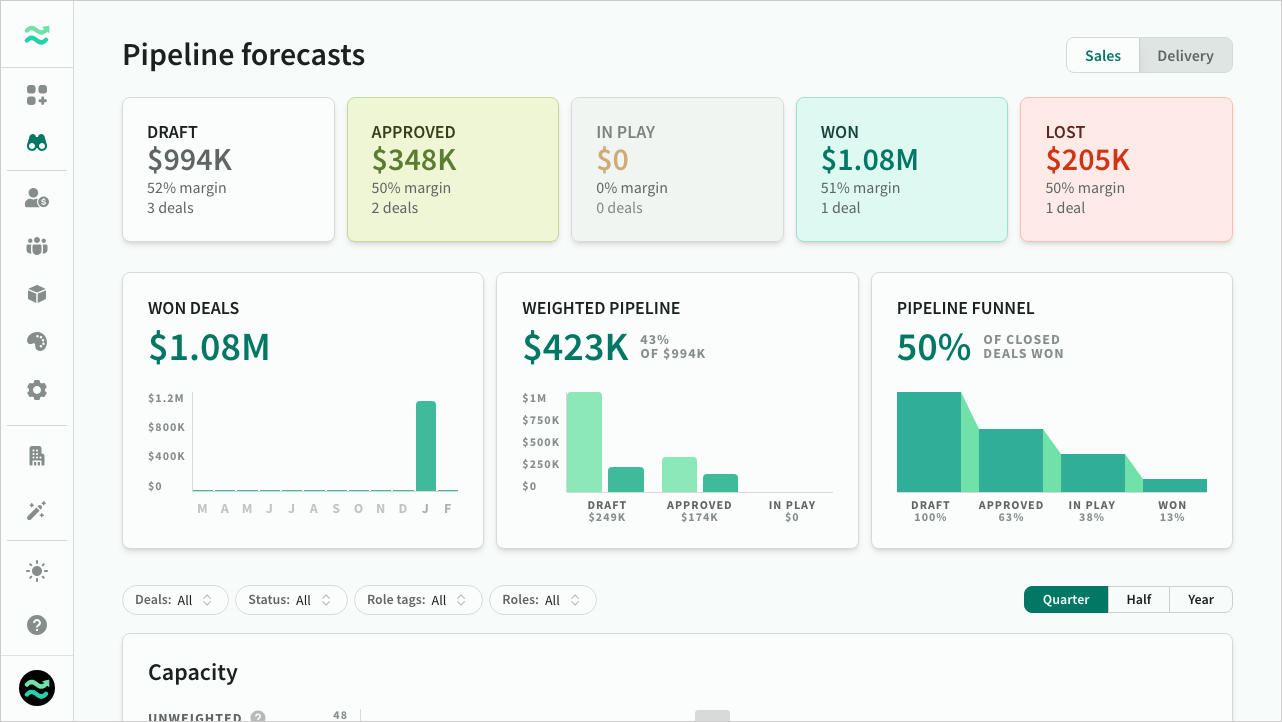This screenshot has height=722, width=1282.
Task: Select the Year period tab
Action: tap(1201, 600)
